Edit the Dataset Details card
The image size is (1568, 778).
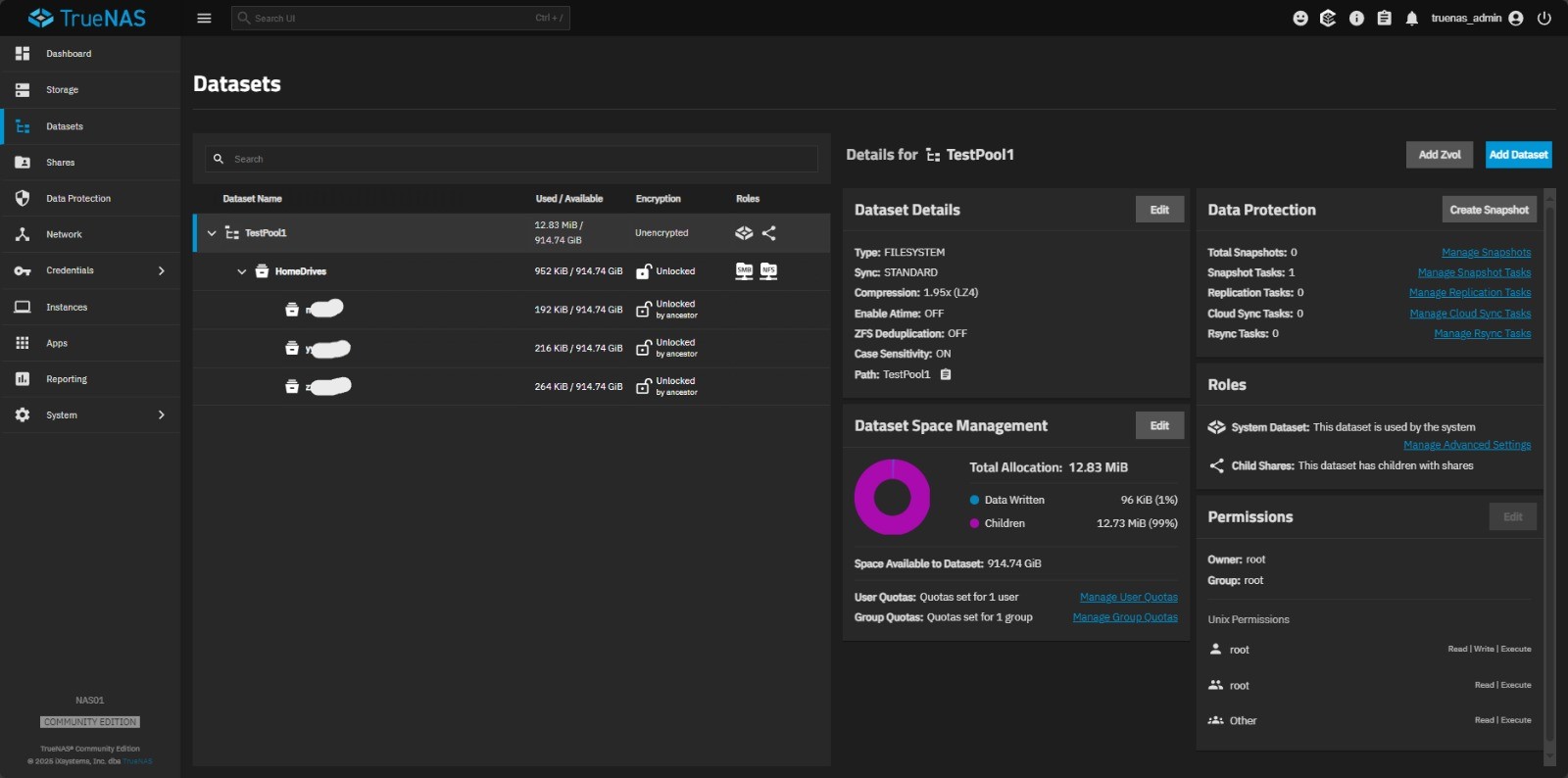[1159, 210]
